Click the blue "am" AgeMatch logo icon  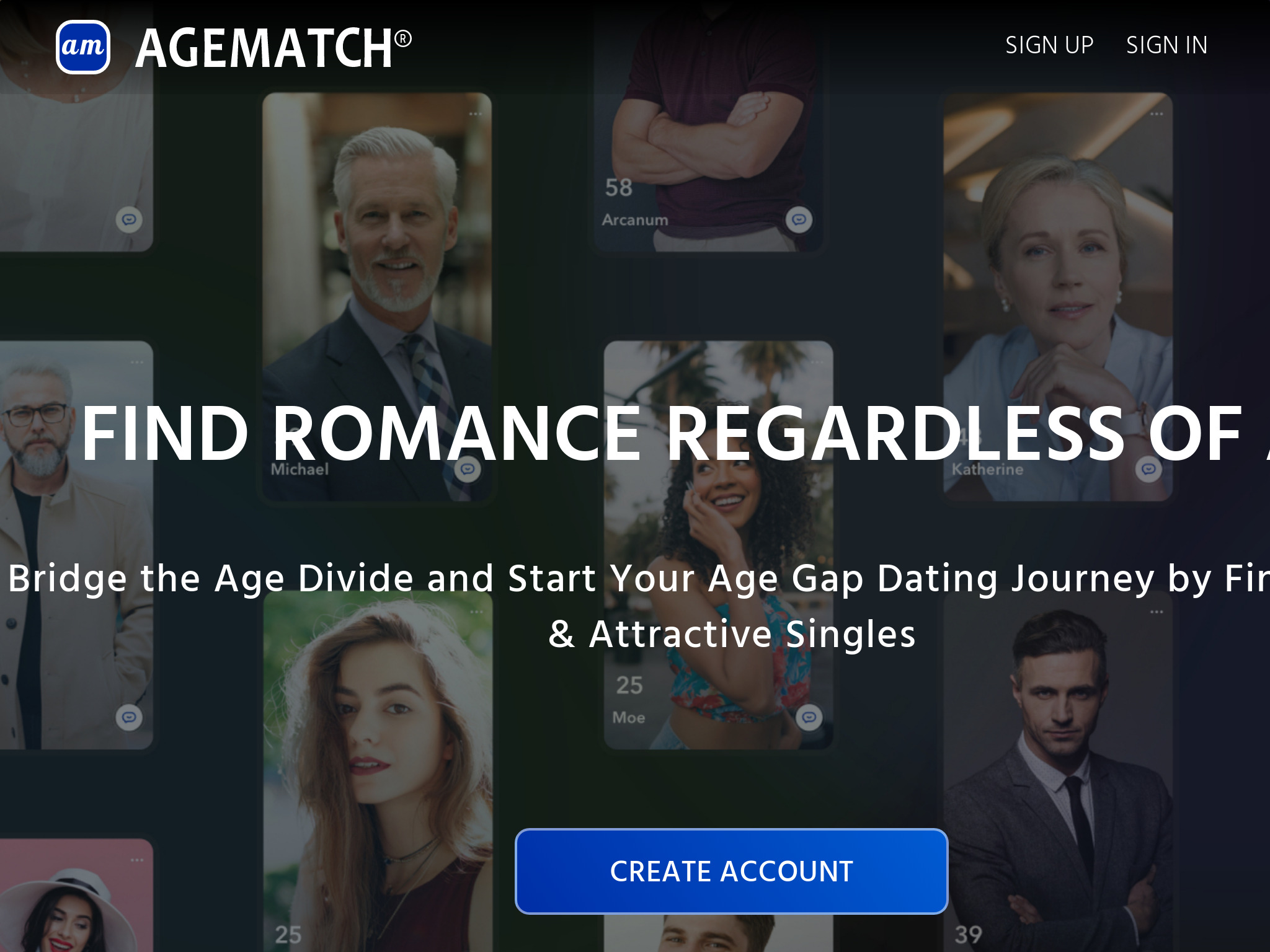click(x=83, y=47)
